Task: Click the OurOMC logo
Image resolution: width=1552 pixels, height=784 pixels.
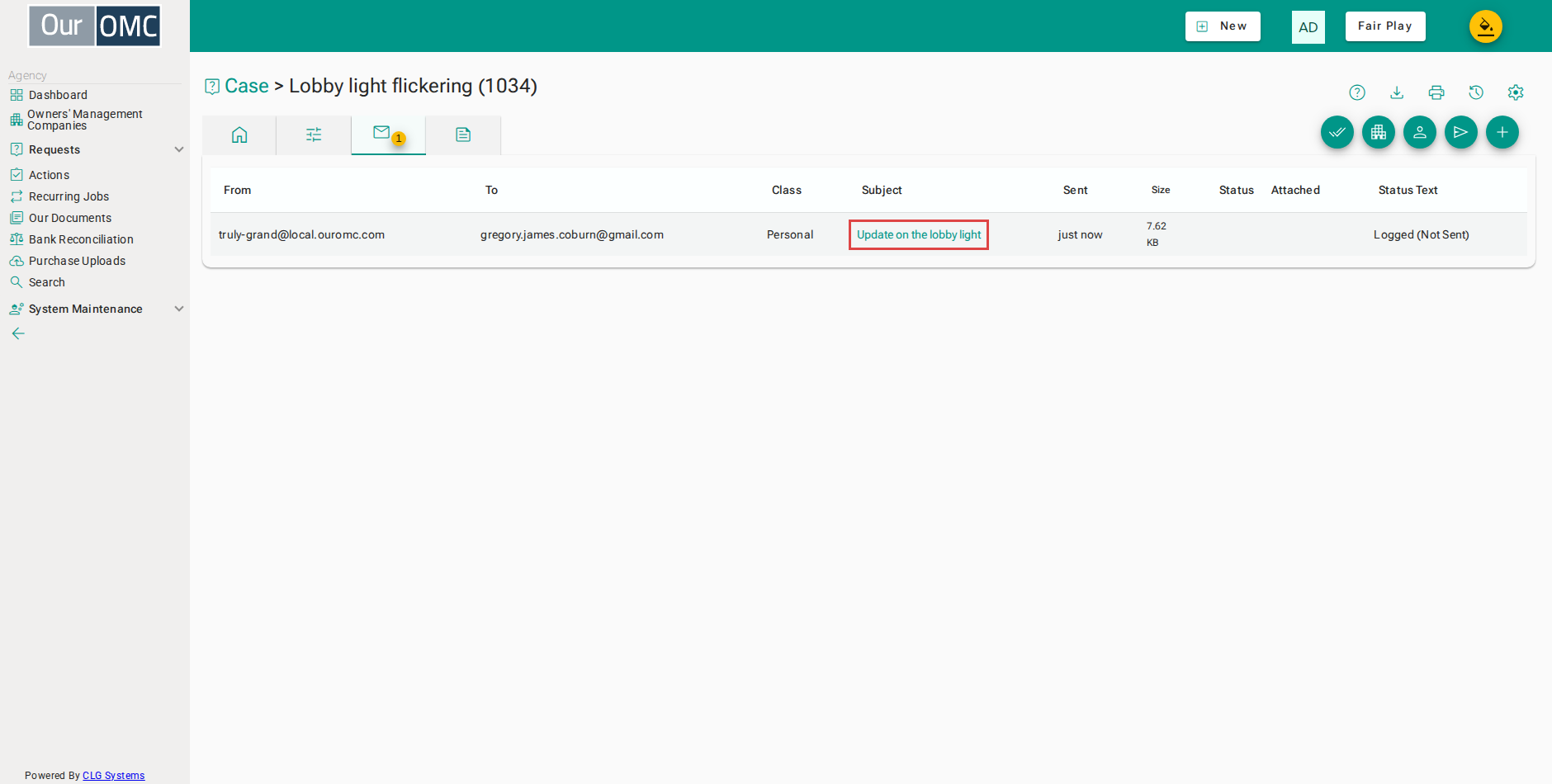Action: 95,26
